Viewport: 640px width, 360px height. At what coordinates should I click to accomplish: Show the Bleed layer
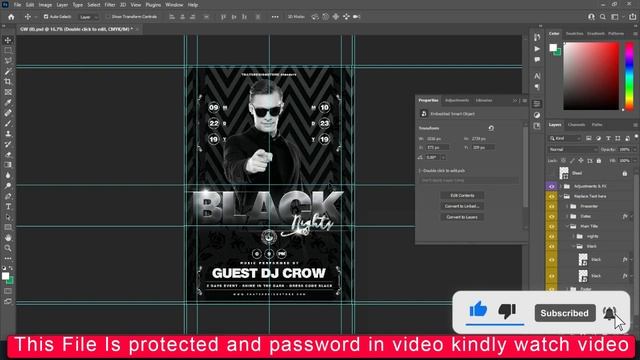[551, 173]
